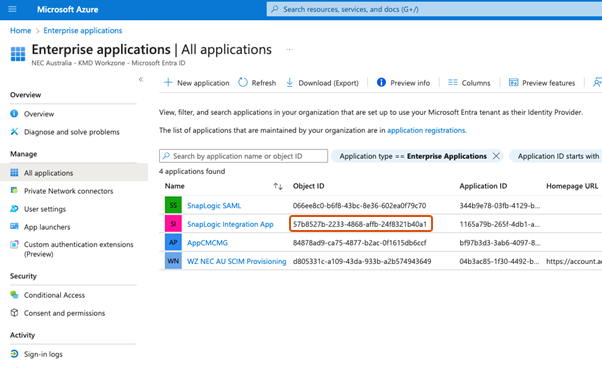Follow the application registrations link
This screenshot has height=368, width=602.
click(x=426, y=130)
